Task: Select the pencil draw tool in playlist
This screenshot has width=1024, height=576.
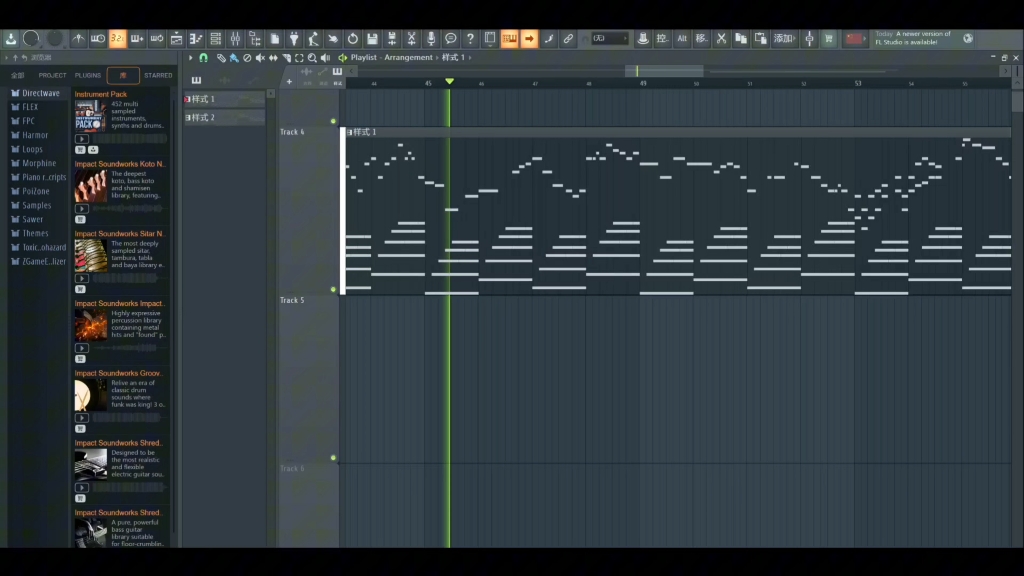Action: coord(221,58)
